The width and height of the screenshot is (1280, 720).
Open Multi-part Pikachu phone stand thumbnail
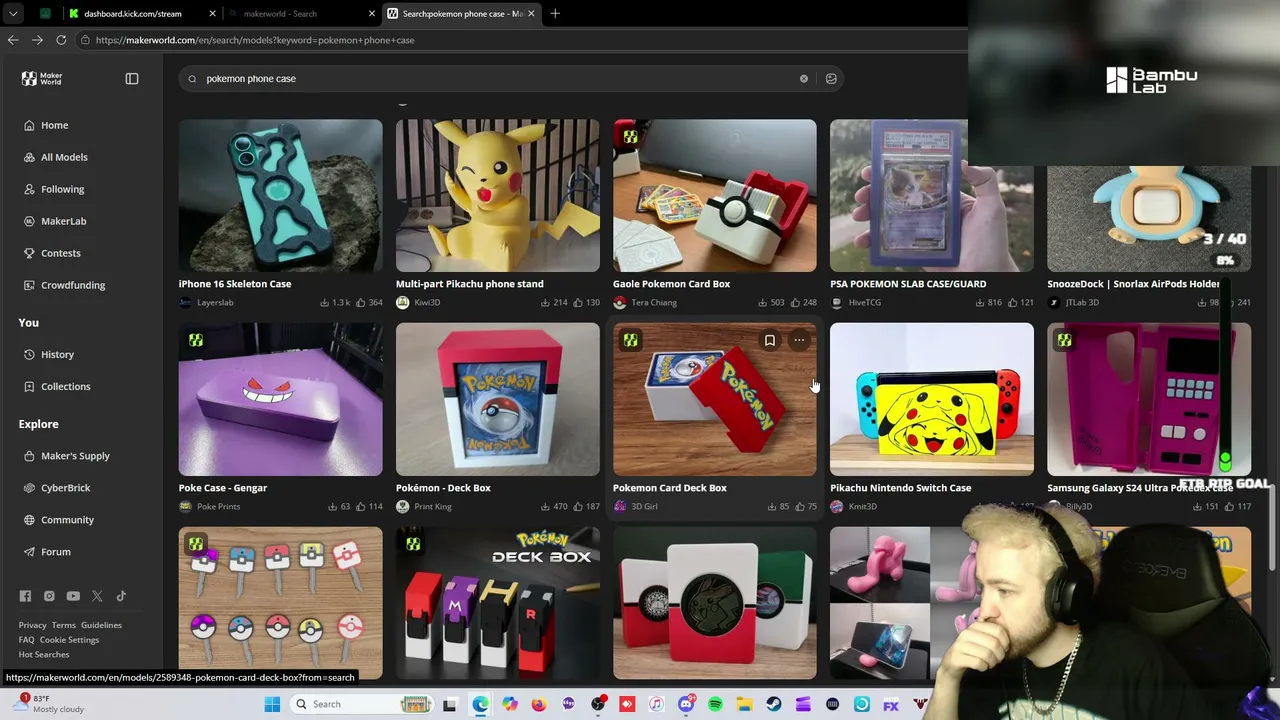[x=497, y=196]
